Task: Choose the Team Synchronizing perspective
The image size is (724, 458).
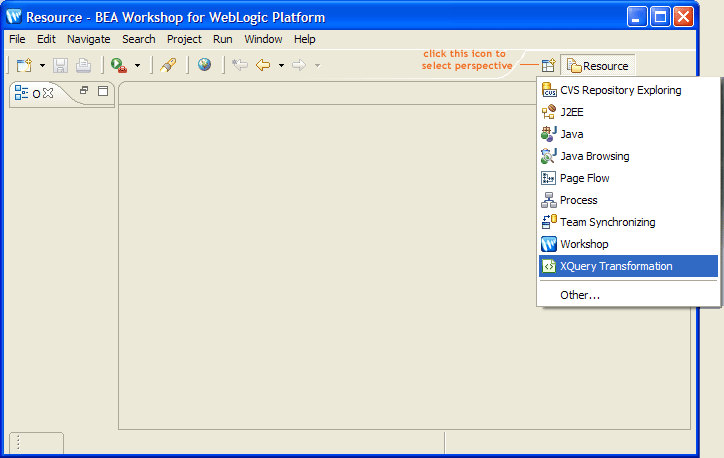Action: [628, 222]
